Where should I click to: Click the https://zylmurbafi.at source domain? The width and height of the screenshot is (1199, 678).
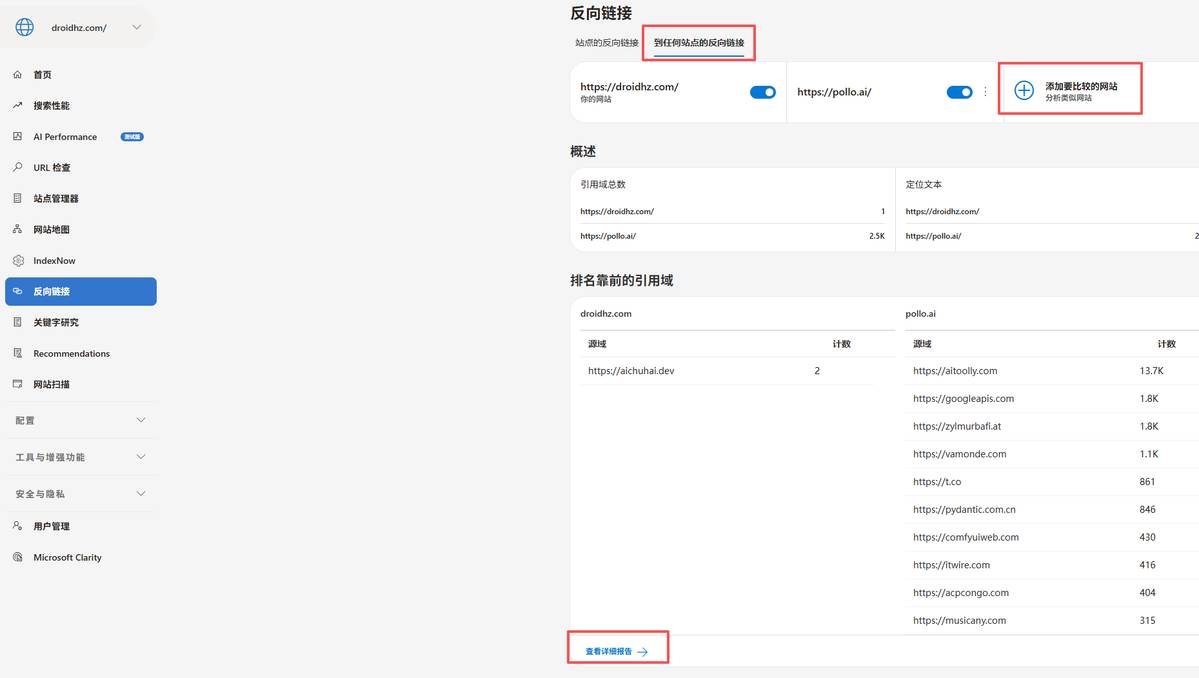957,426
